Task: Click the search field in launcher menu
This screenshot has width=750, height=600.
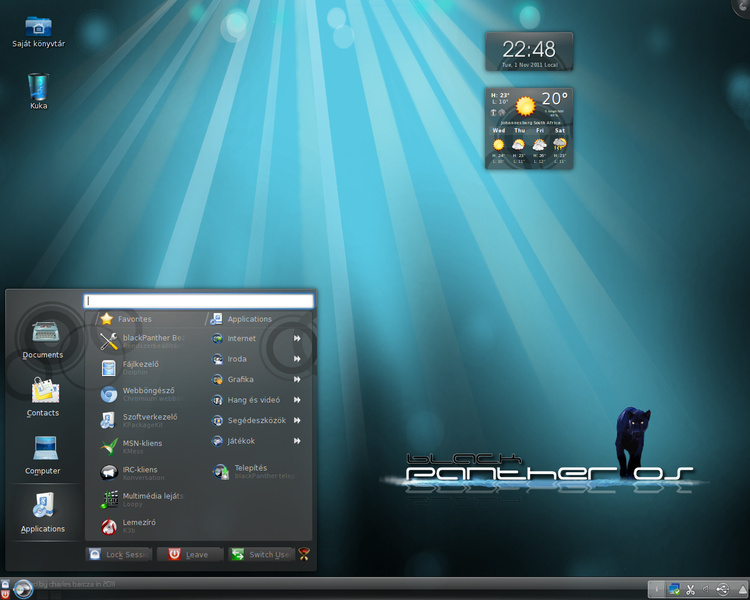Action: (x=199, y=301)
